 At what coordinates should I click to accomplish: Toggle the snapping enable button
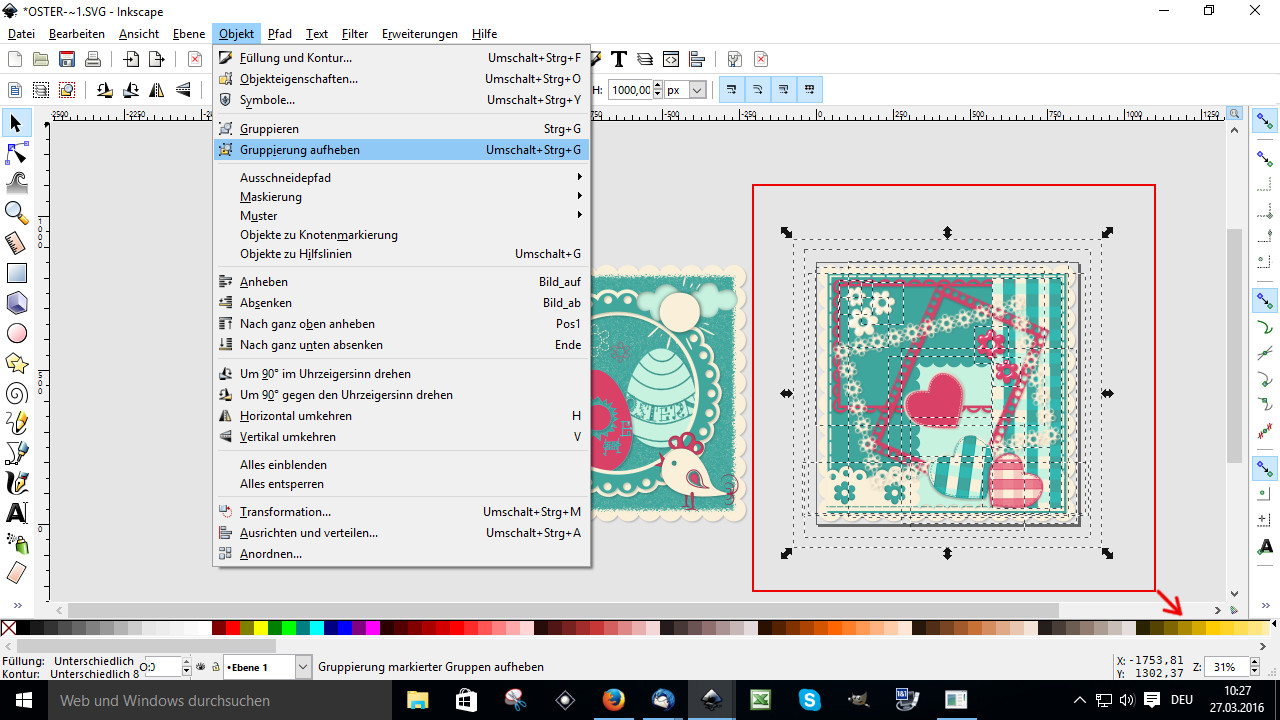pos(1265,122)
